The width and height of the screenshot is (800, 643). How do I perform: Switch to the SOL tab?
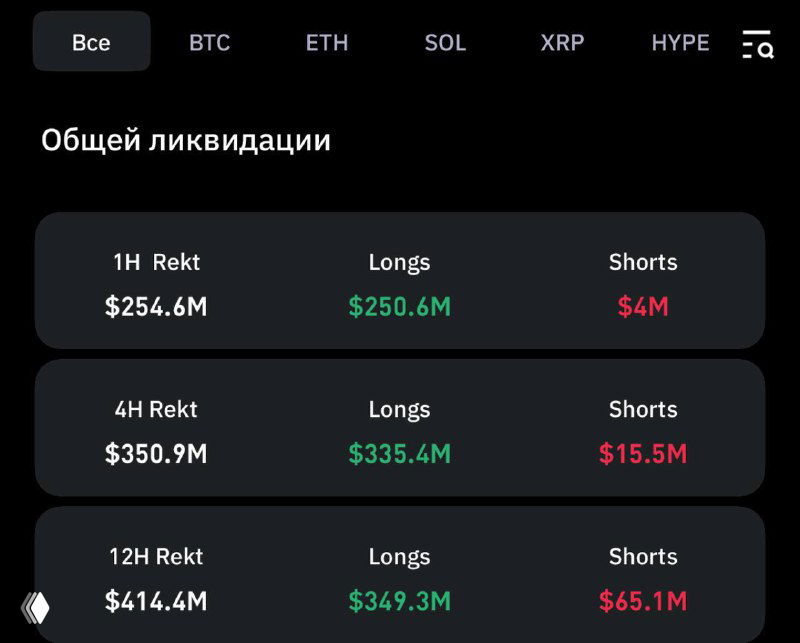tap(446, 42)
